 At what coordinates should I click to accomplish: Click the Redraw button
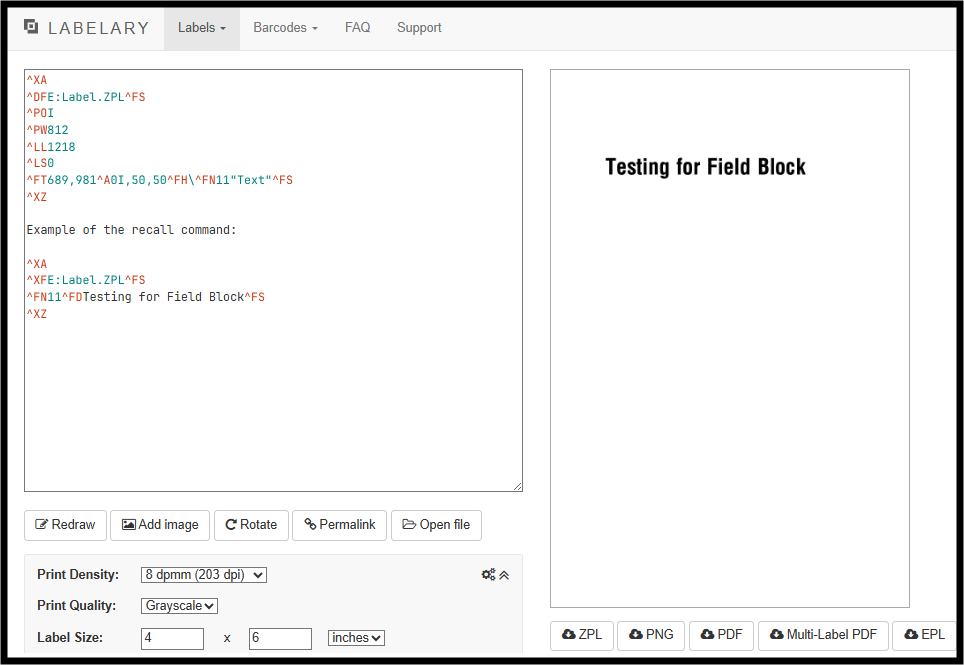coord(65,525)
